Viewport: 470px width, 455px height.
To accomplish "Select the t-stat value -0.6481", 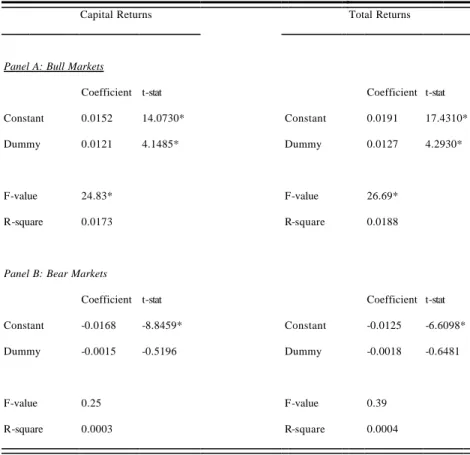I will pyautogui.click(x=443, y=351).
